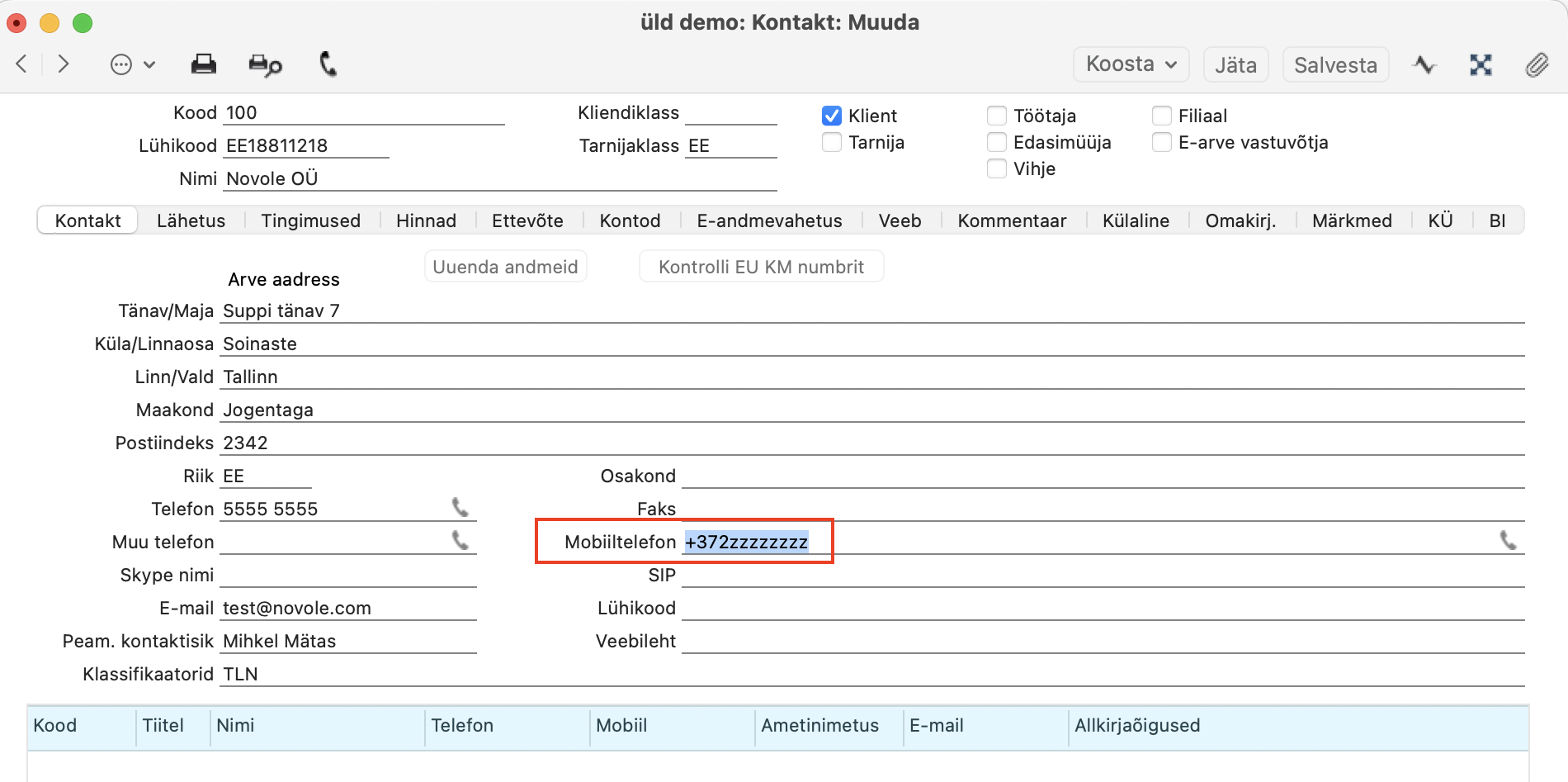Viewport: 1568px width, 782px height.
Task: Open the E-andmevahetus tab
Action: 769,220
